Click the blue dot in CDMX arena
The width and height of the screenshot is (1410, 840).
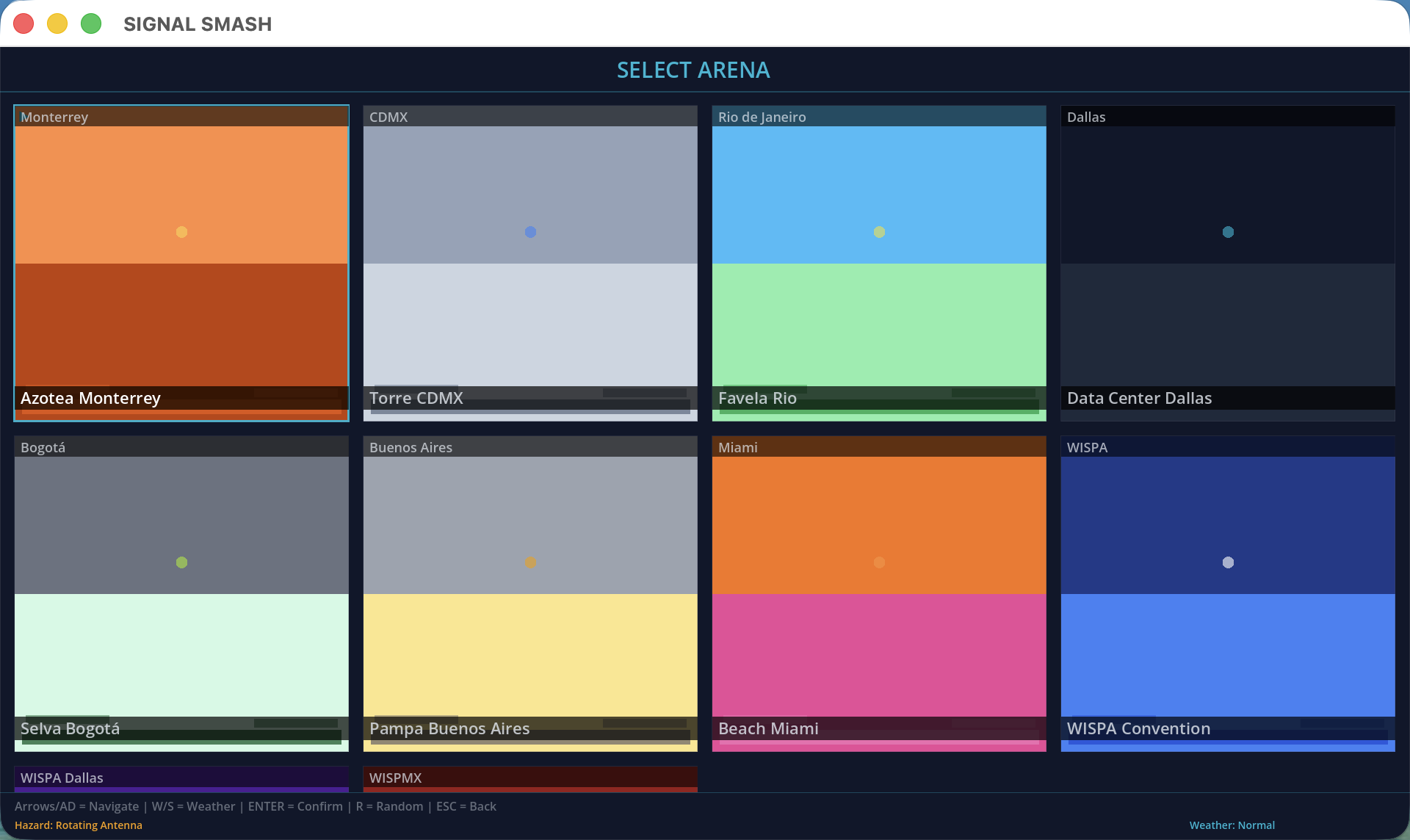pos(530,232)
